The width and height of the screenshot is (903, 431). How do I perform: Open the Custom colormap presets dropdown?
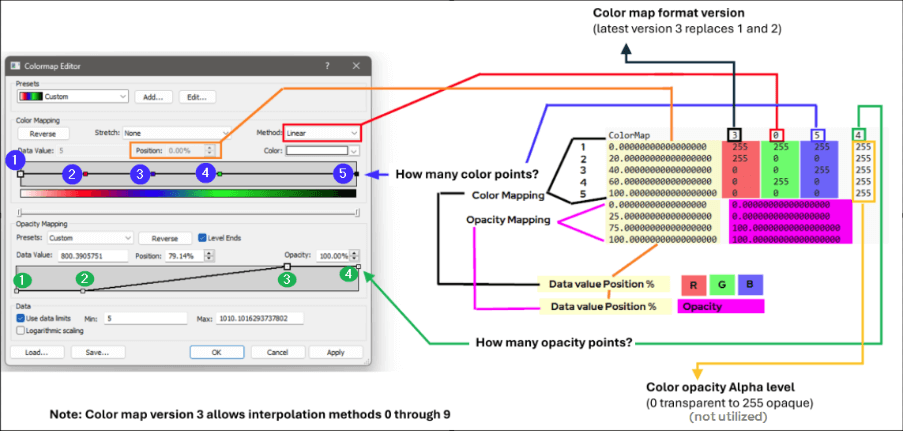pyautogui.click(x=73, y=97)
